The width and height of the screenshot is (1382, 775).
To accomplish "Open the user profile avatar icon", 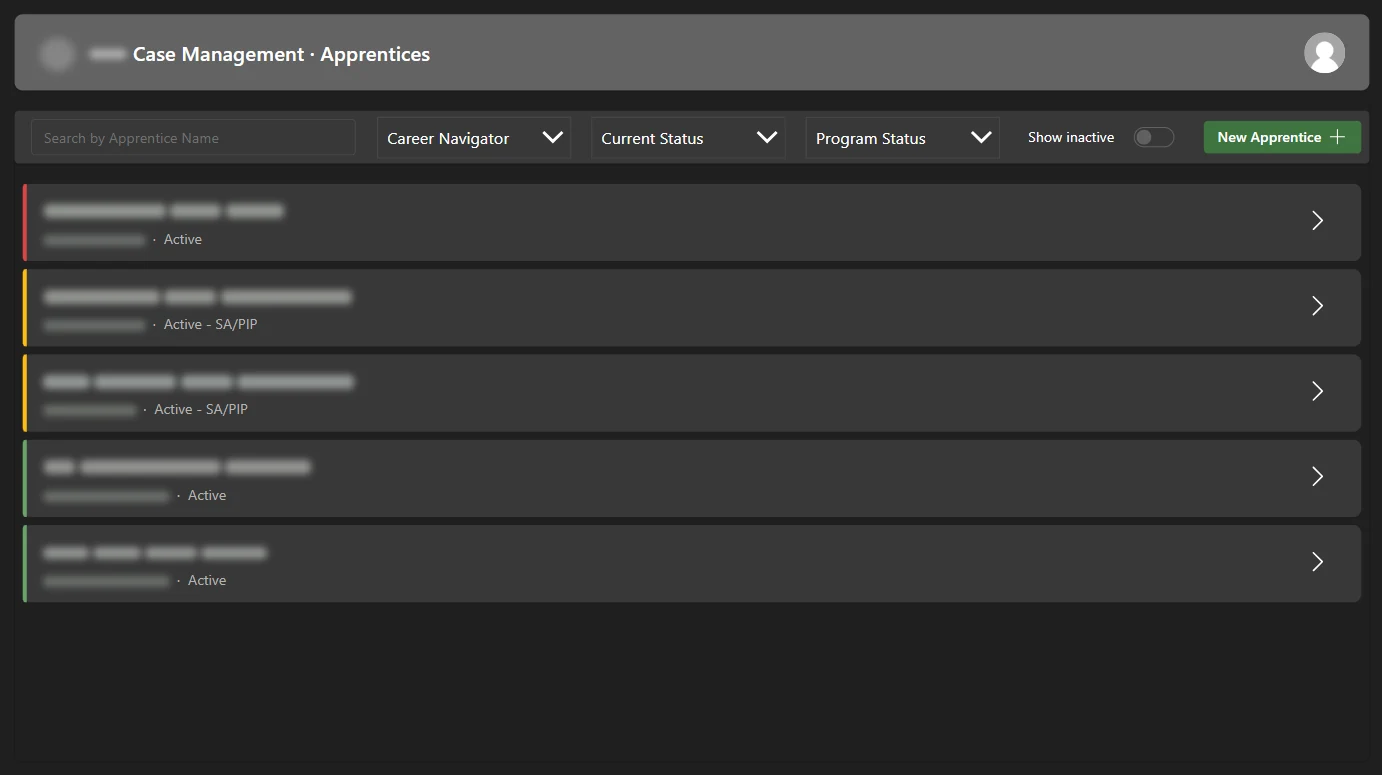I will pyautogui.click(x=1324, y=53).
